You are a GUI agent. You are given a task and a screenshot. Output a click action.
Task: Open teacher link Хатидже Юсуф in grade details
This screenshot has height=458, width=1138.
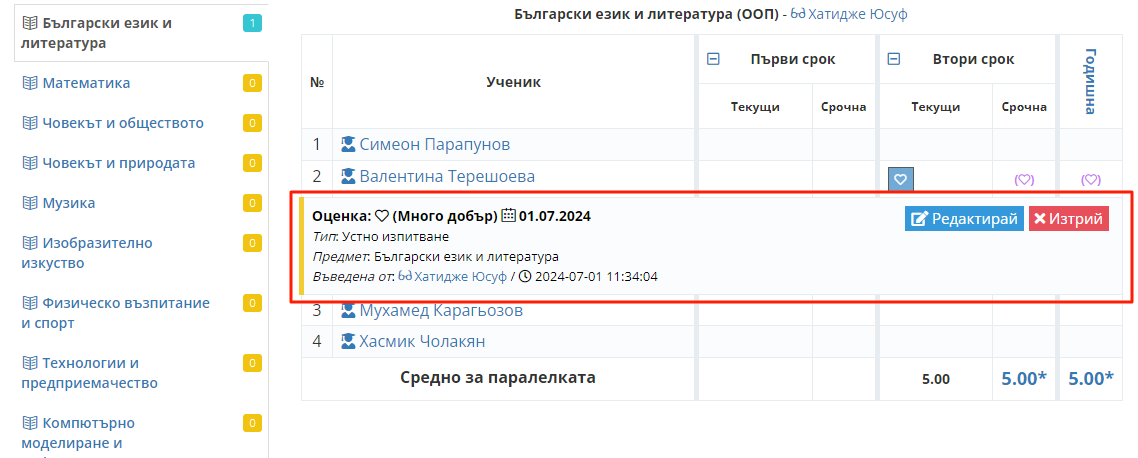[x=460, y=276]
